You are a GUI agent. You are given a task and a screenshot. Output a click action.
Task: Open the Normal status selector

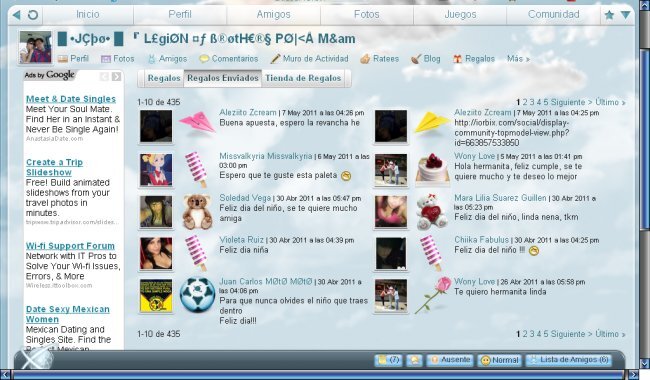tap(500, 360)
